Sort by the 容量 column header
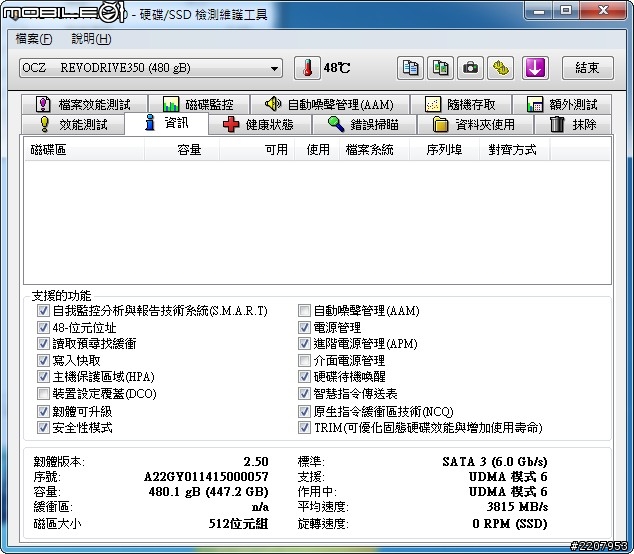634x554 pixels. [182, 150]
